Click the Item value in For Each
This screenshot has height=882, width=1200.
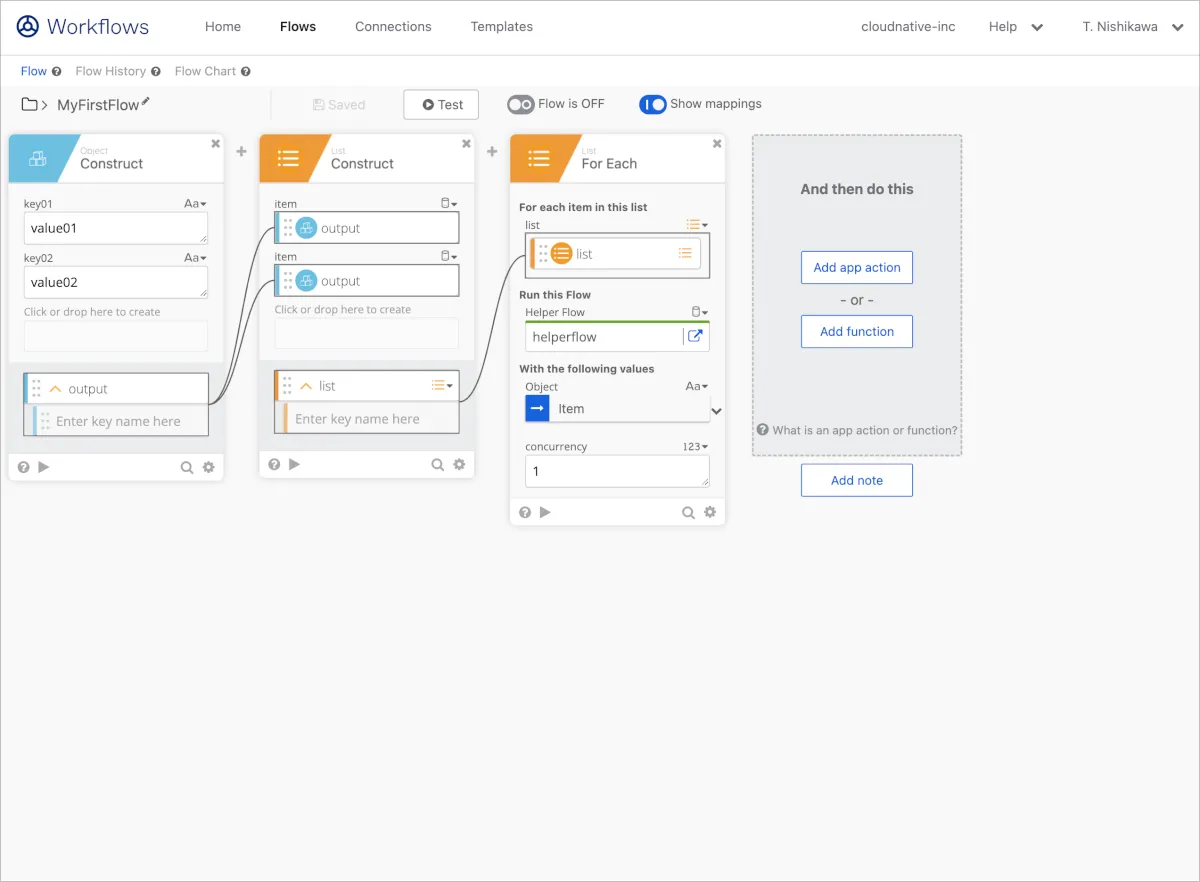click(617, 408)
